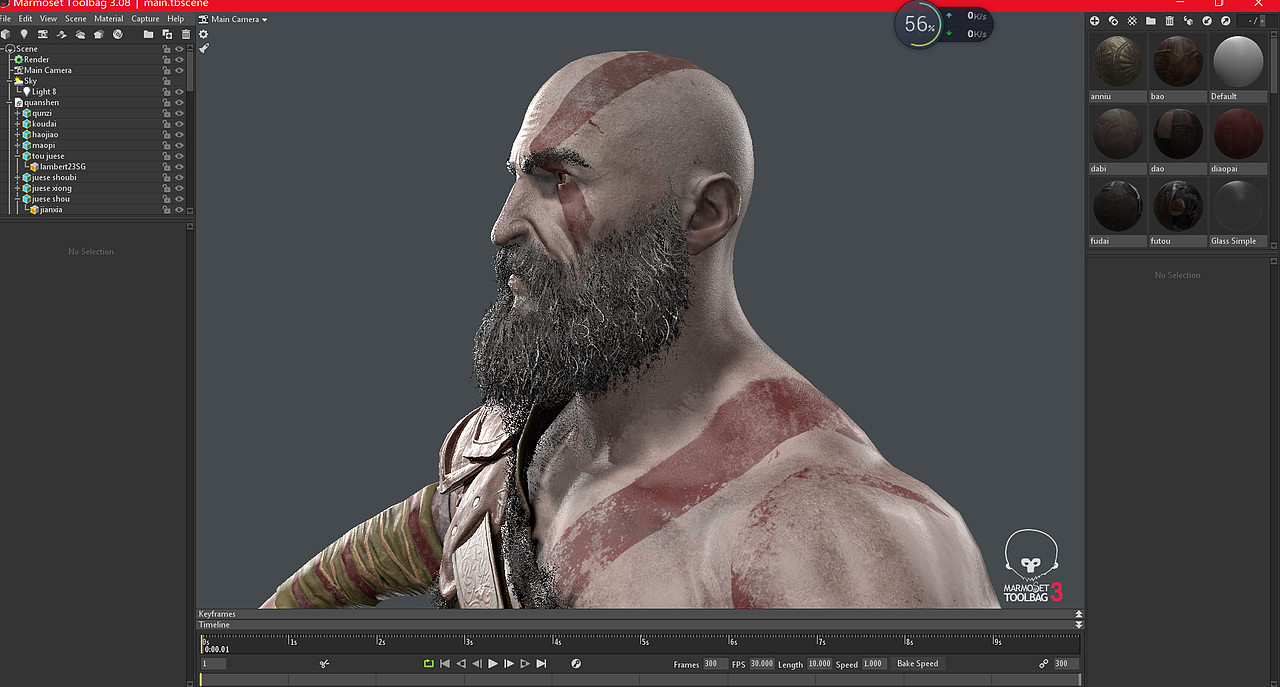Jump to first frame of timeline
The image size is (1280, 687).
[x=444, y=664]
